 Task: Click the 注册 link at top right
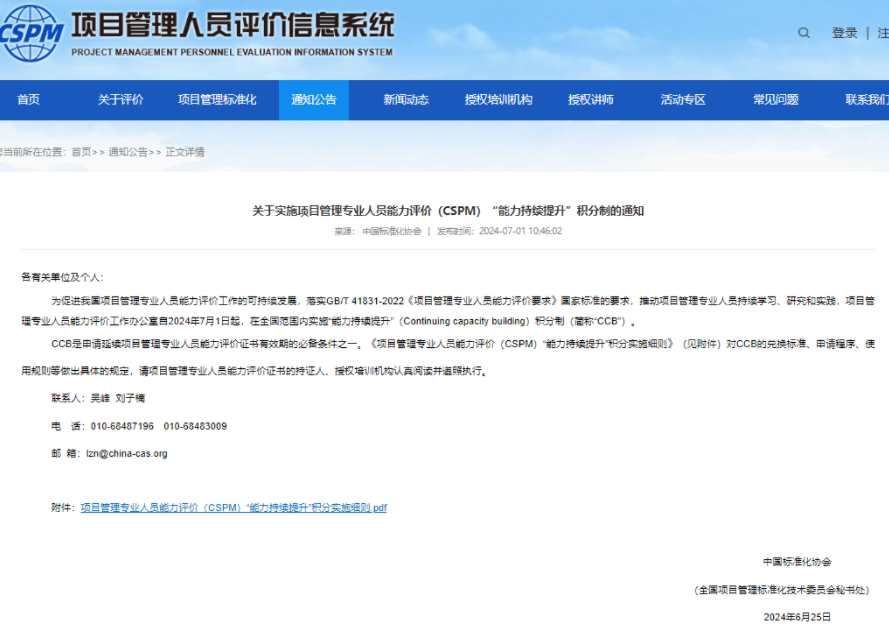pyautogui.click(x=882, y=32)
